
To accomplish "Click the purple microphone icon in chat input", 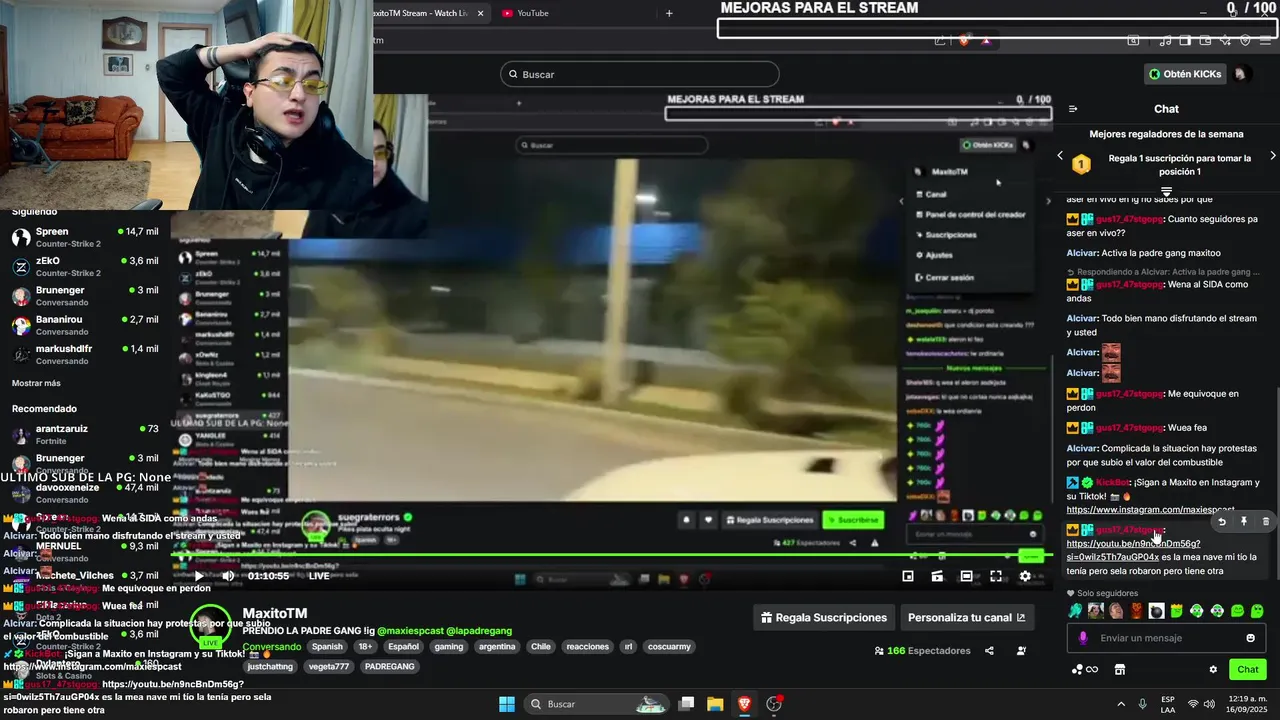I will (x=1083, y=638).
